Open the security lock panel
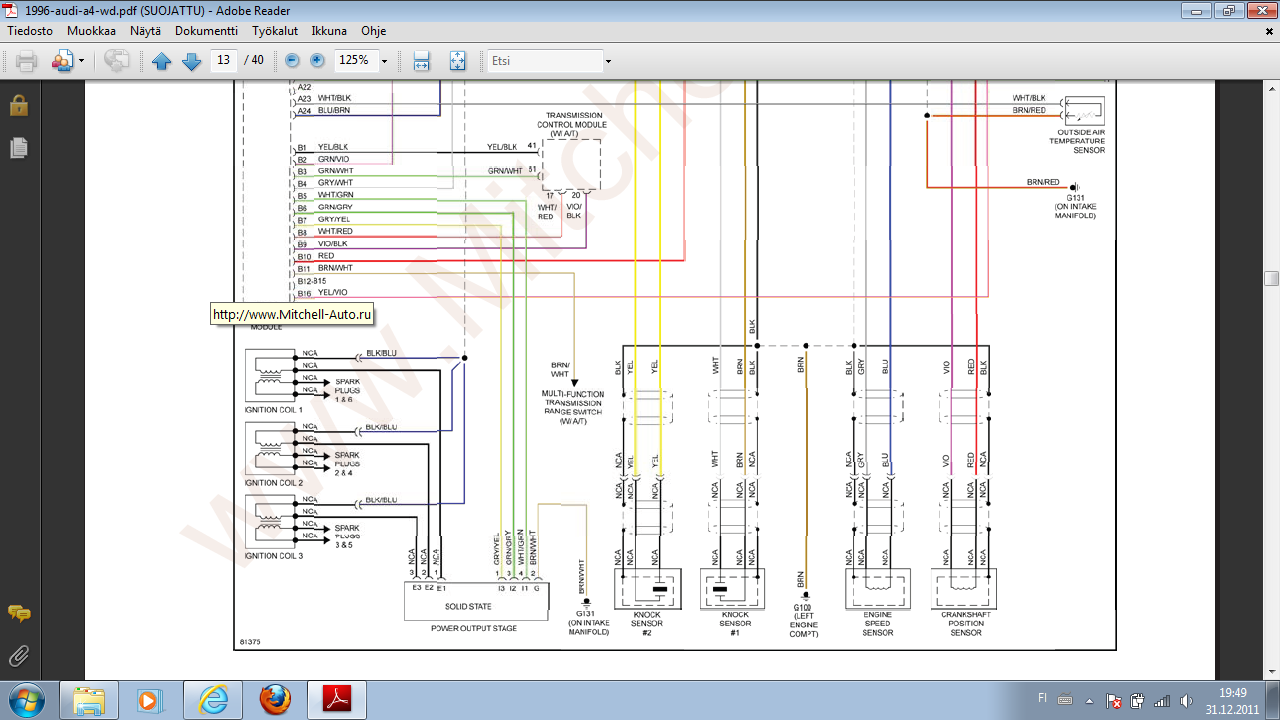 point(18,105)
